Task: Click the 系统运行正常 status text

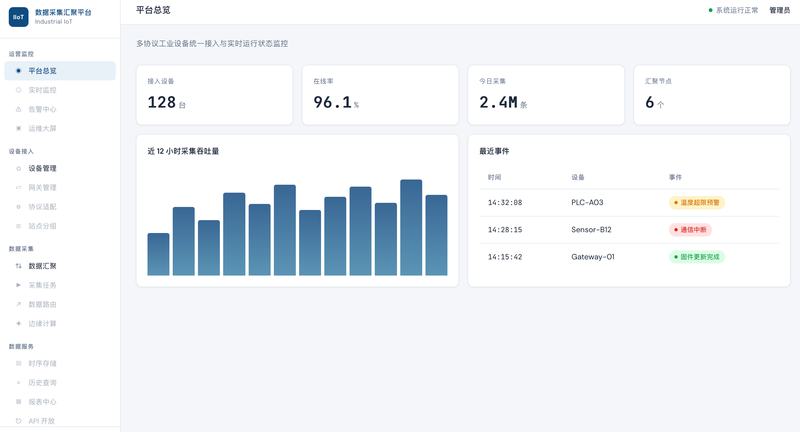Action: pos(737,10)
